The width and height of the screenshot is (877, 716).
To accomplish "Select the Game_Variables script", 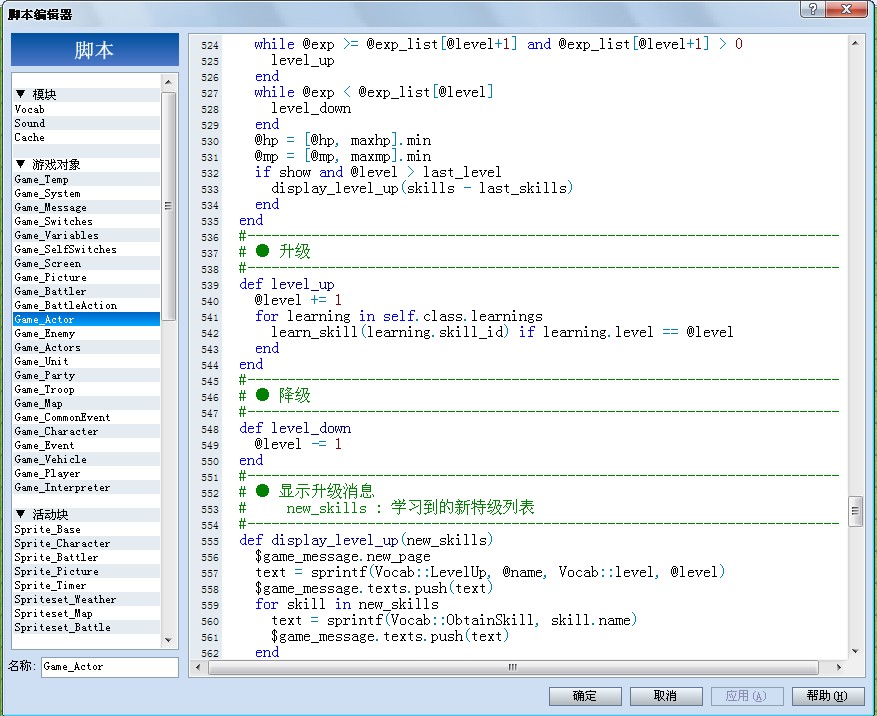I will point(87,235).
